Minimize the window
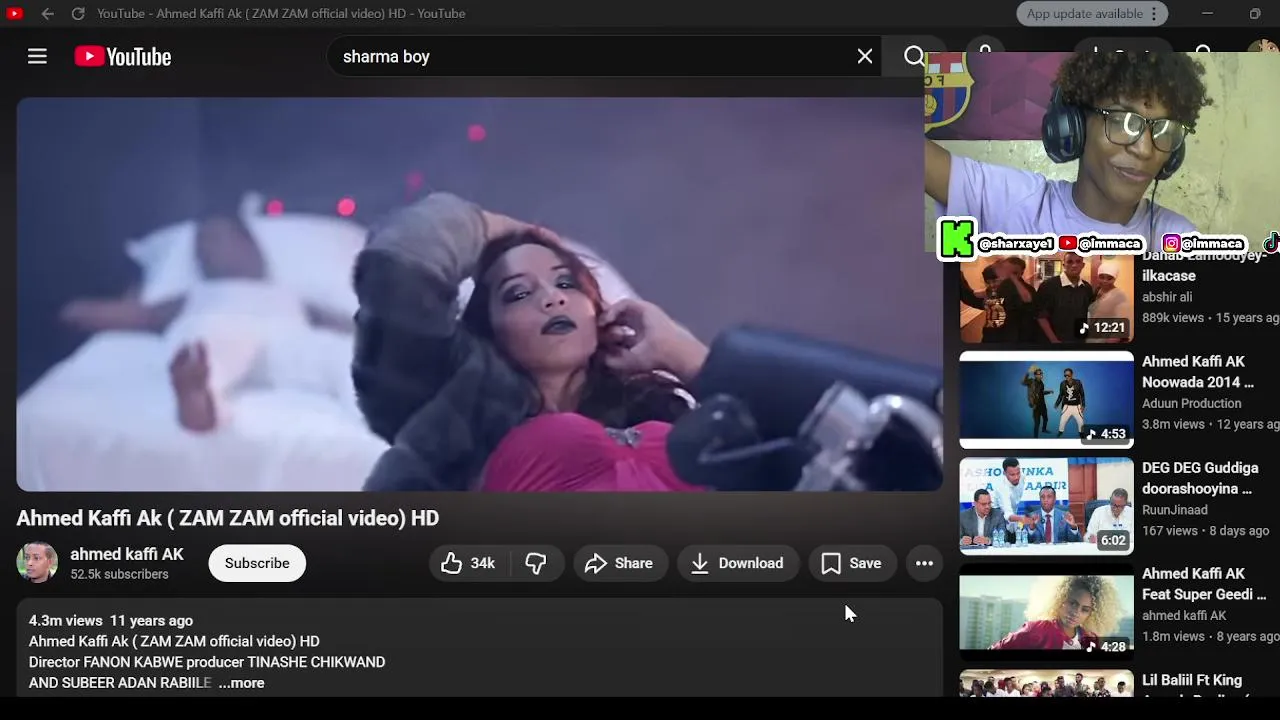Screen dimensions: 1280x720 click(1207, 14)
